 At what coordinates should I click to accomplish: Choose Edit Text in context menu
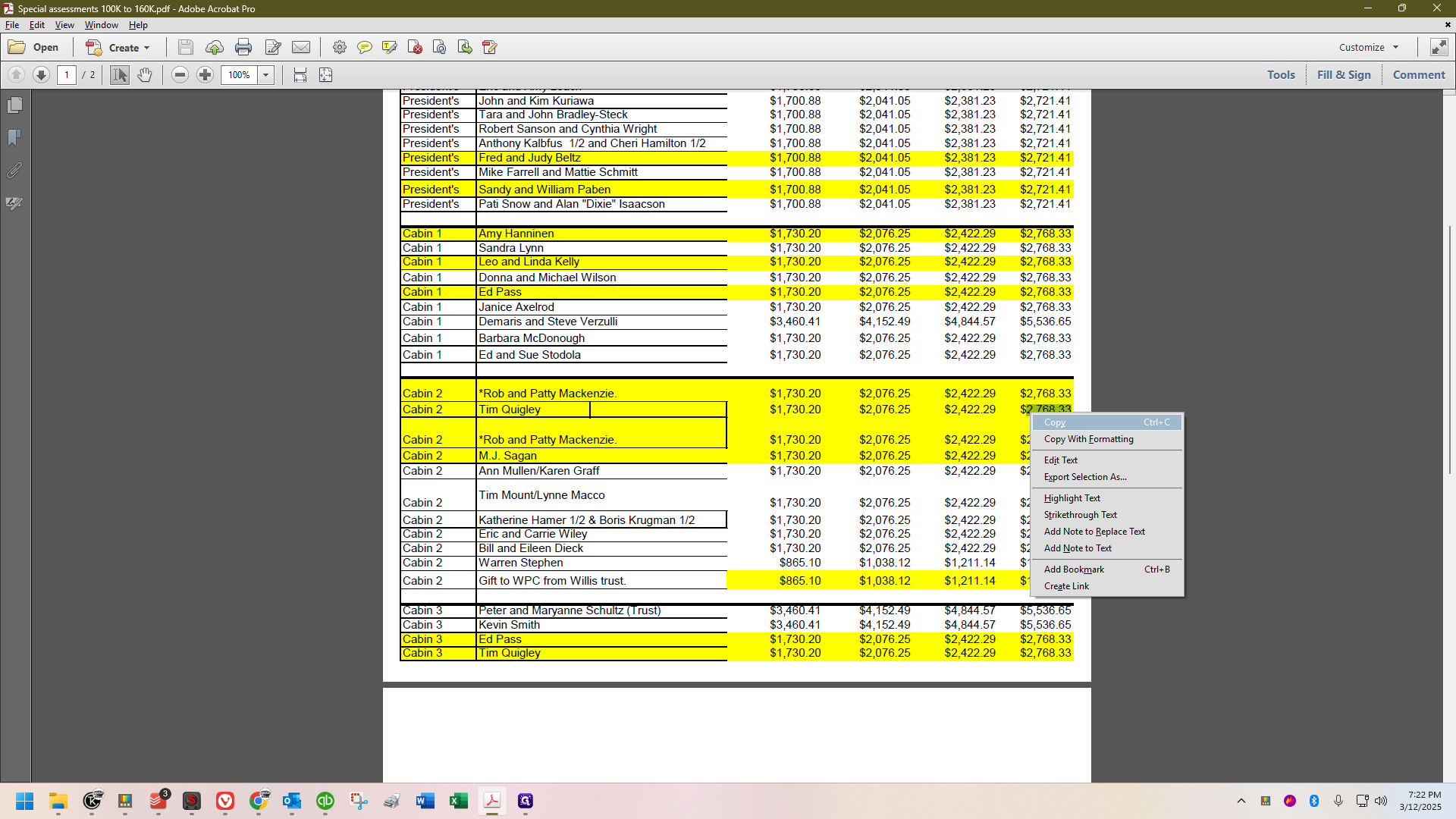pyautogui.click(x=1107, y=460)
